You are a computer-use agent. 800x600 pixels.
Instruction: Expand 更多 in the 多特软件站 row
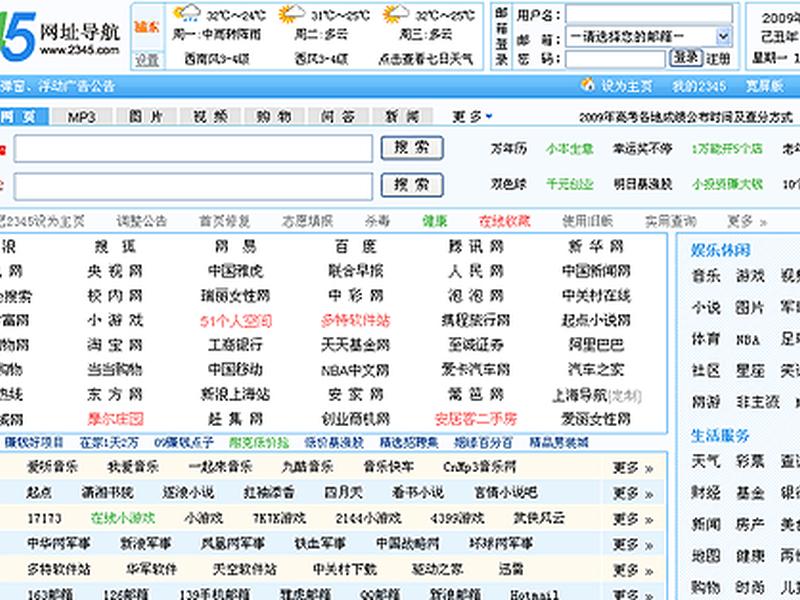(633, 569)
